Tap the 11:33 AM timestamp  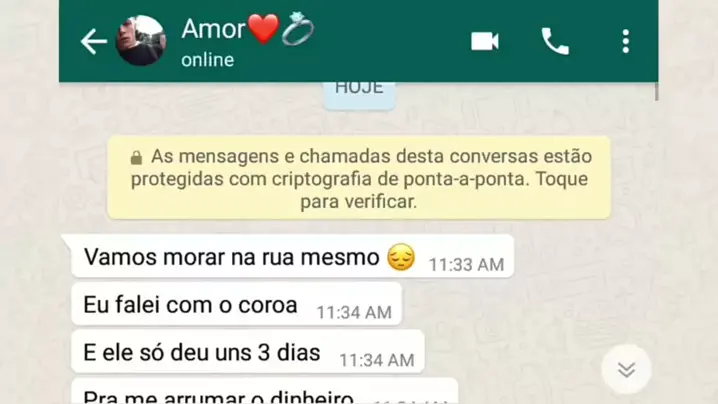tap(466, 264)
